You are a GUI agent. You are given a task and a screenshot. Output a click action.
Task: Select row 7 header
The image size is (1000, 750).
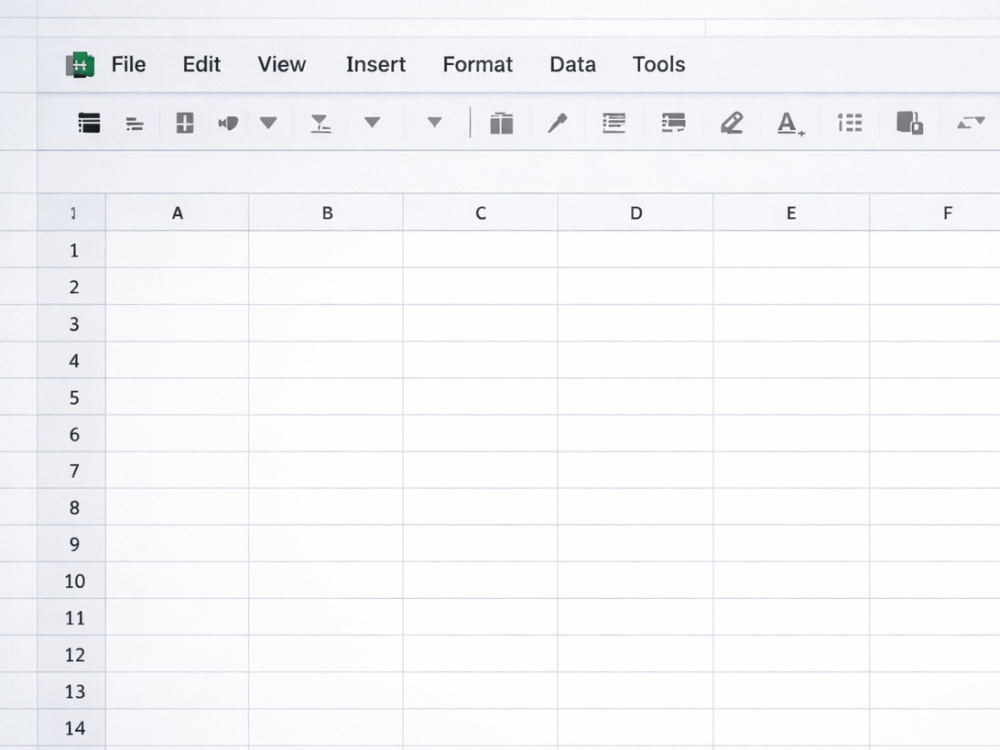[x=71, y=471]
